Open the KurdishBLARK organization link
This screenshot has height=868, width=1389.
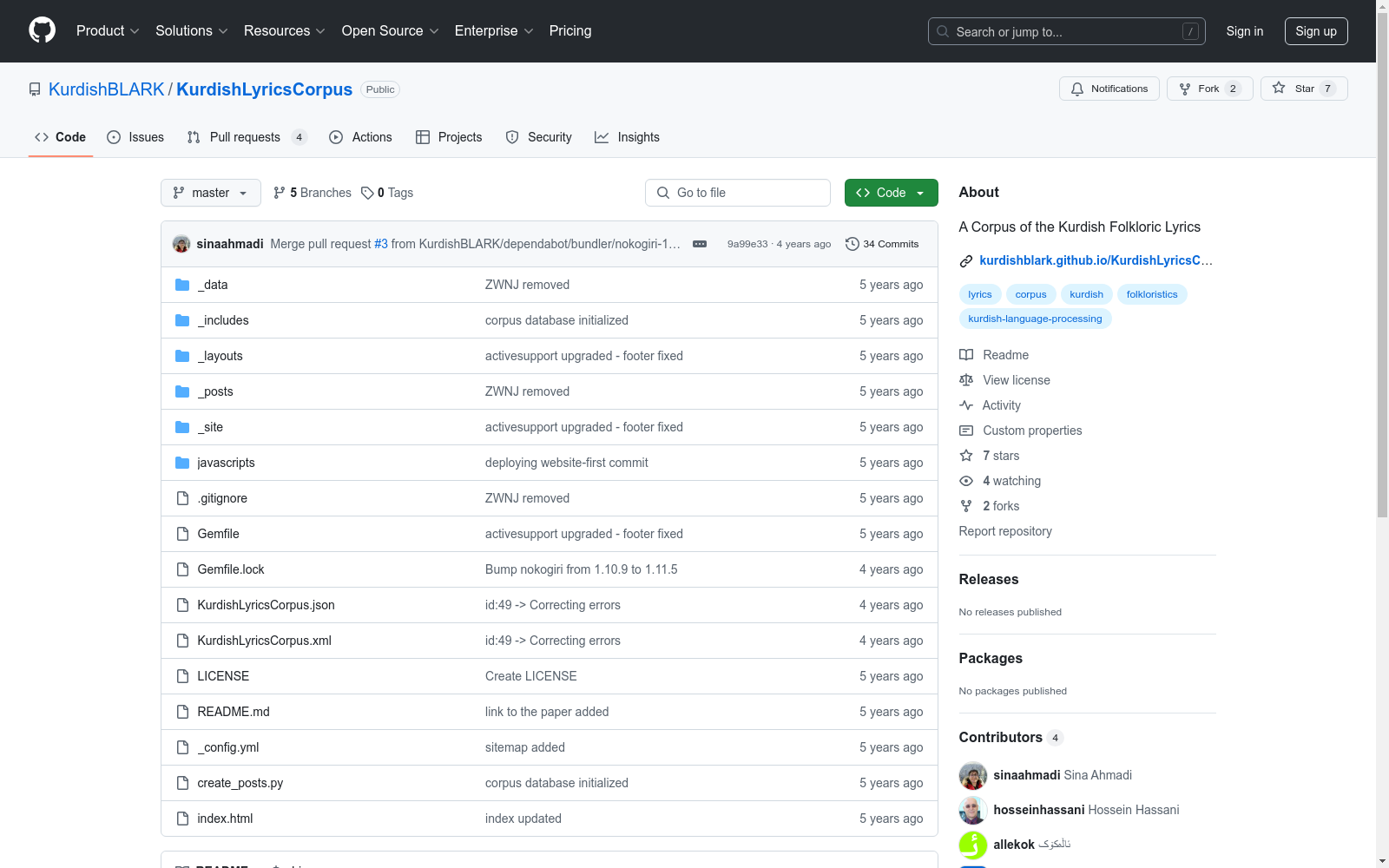[x=107, y=89]
